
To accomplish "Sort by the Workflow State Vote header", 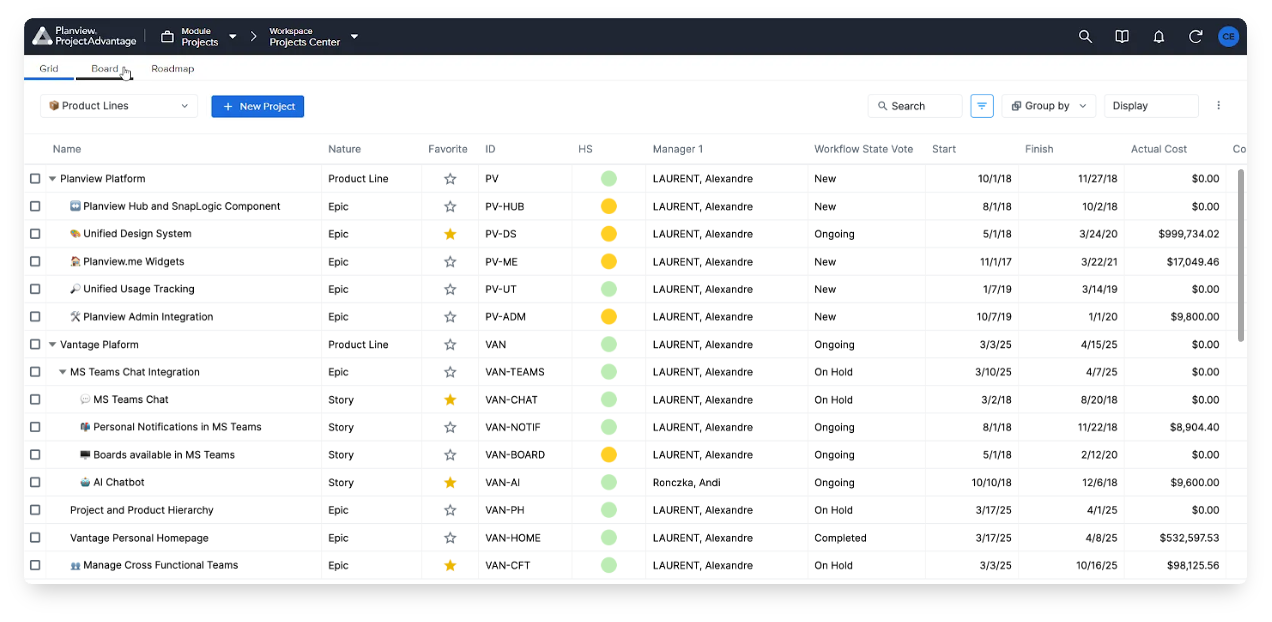I will click(x=864, y=149).
